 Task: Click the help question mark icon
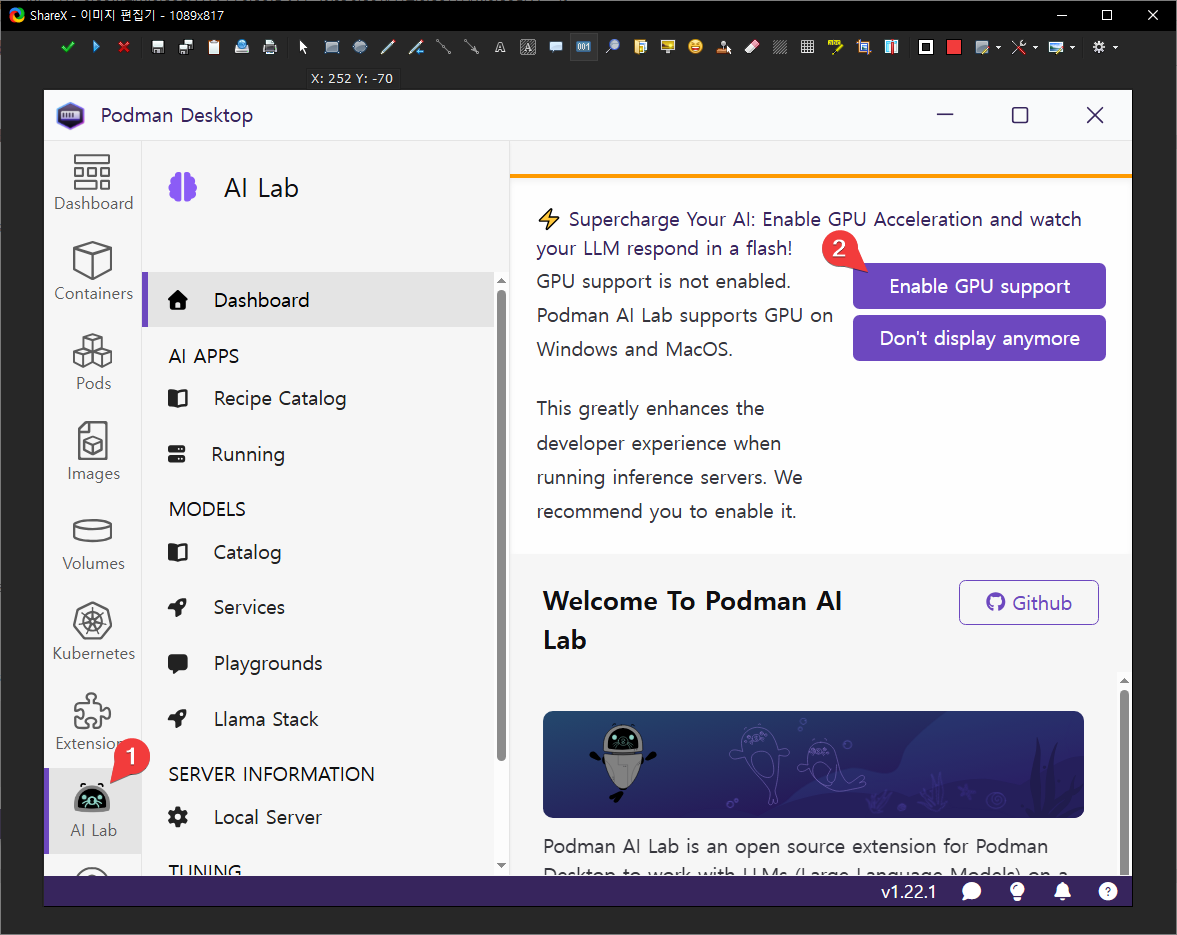[1107, 891]
